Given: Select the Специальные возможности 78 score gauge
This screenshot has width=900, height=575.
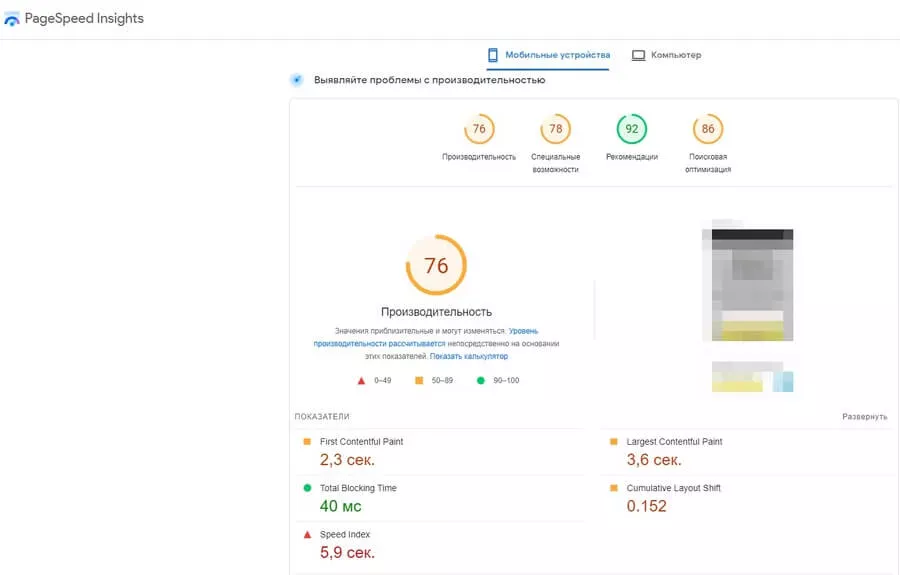Looking at the screenshot, I should tap(555, 129).
